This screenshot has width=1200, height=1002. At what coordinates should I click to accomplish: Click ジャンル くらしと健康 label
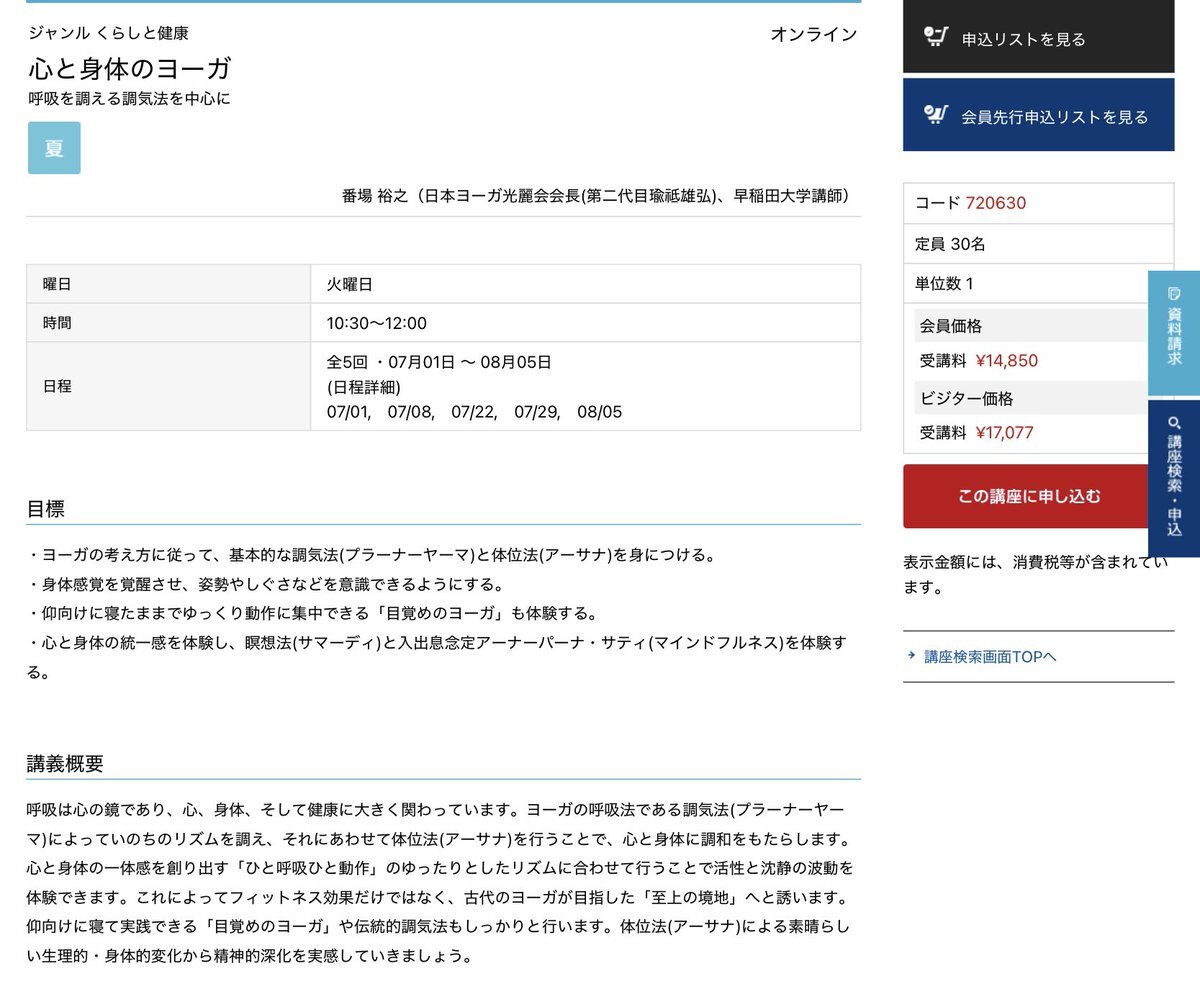[108, 33]
